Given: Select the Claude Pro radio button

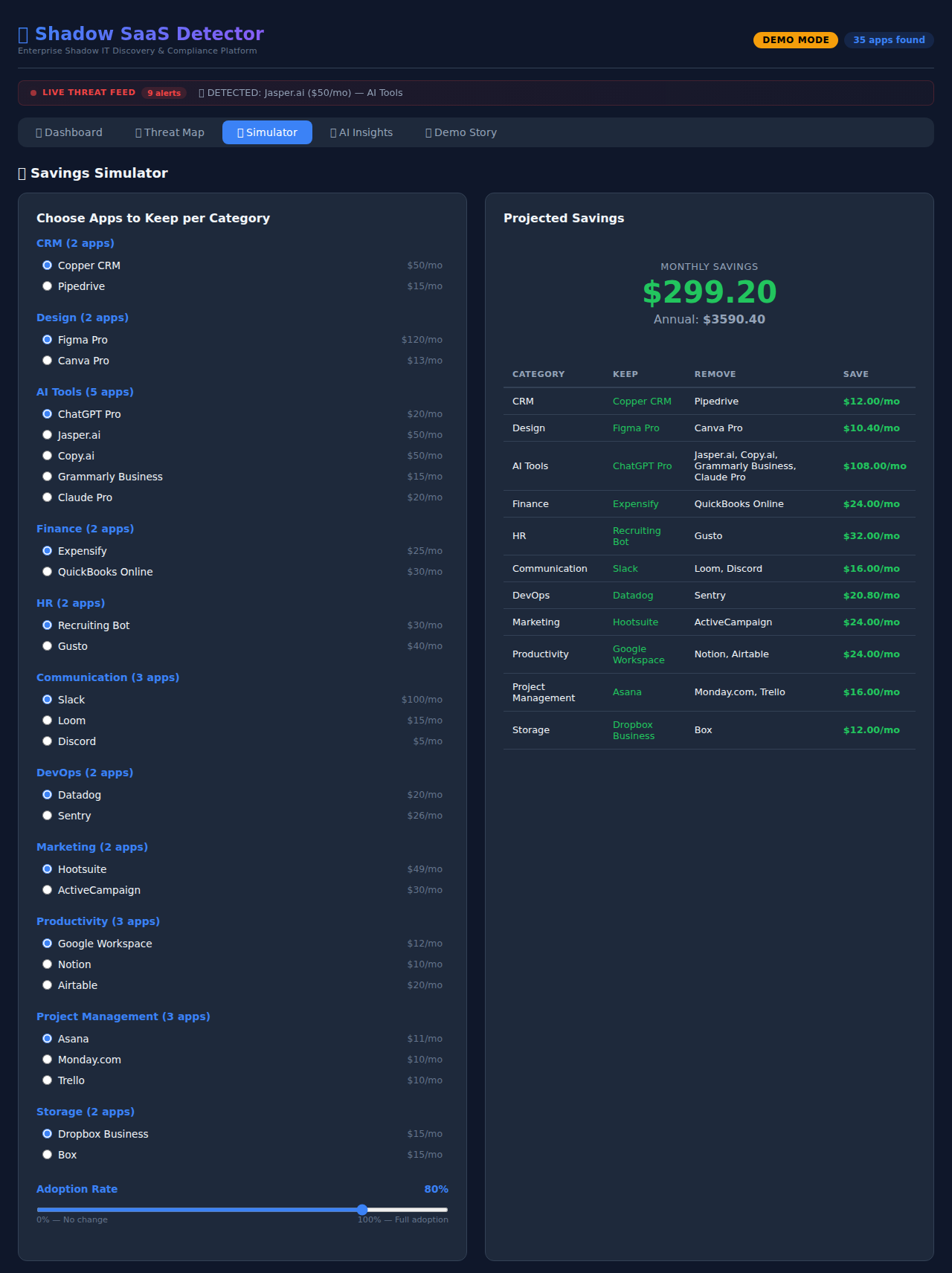Looking at the screenshot, I should [47, 497].
